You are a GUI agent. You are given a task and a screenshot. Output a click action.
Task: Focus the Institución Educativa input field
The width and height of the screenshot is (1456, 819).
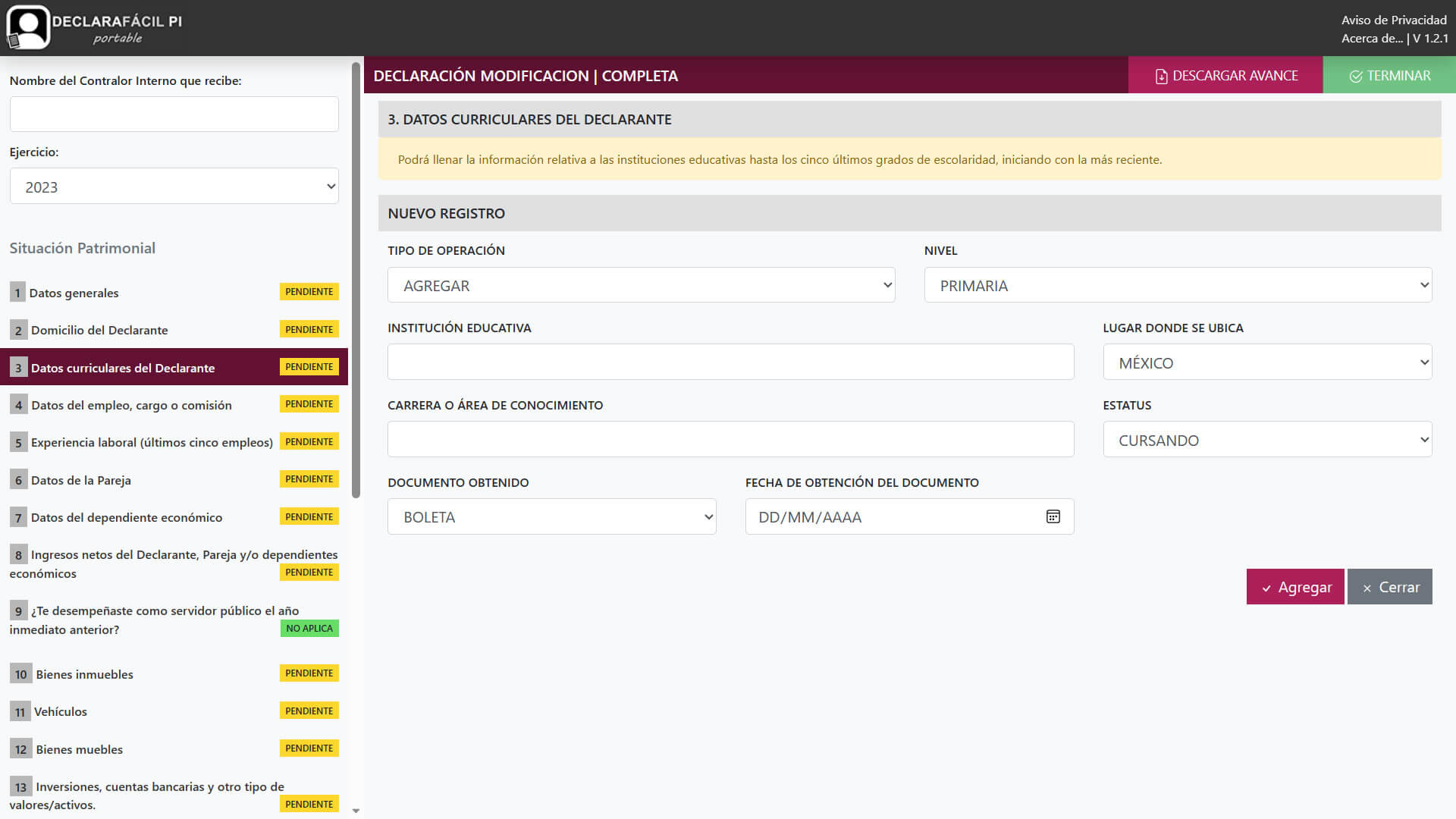click(x=730, y=362)
